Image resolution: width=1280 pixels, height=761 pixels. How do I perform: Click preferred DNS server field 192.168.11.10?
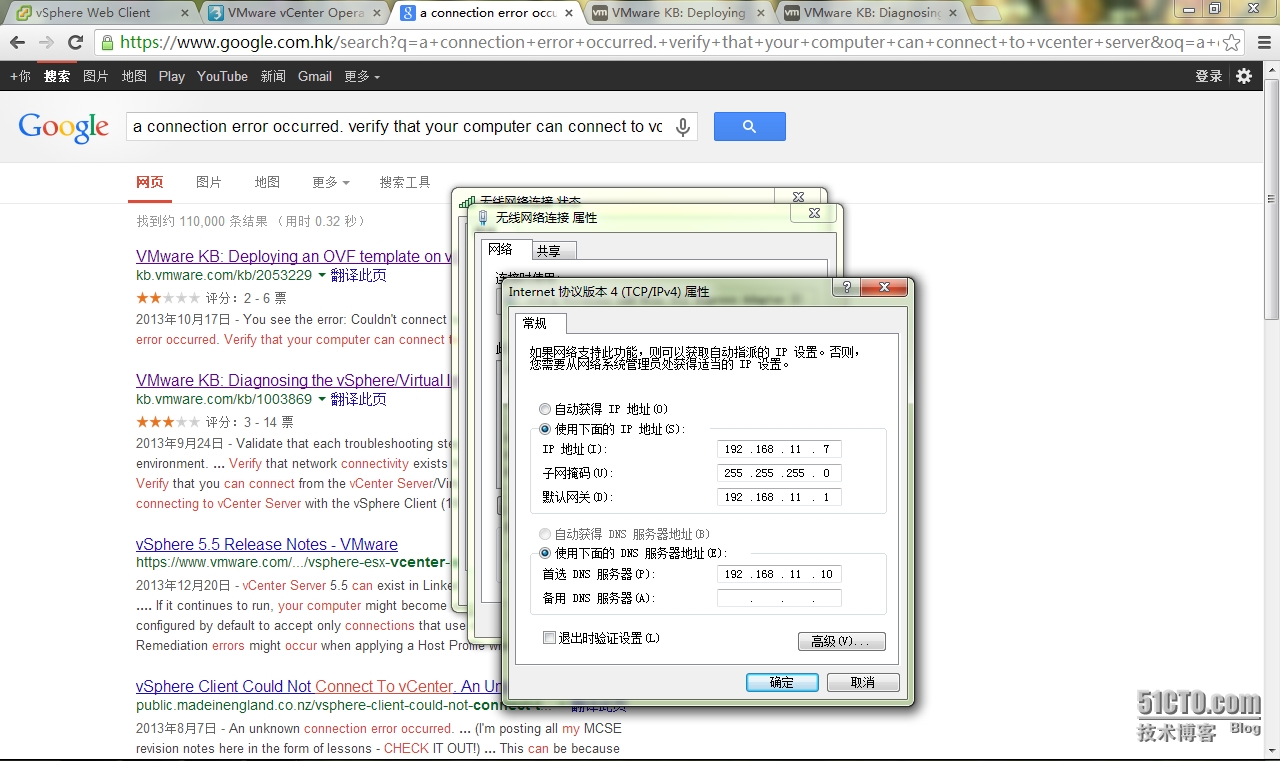point(779,574)
